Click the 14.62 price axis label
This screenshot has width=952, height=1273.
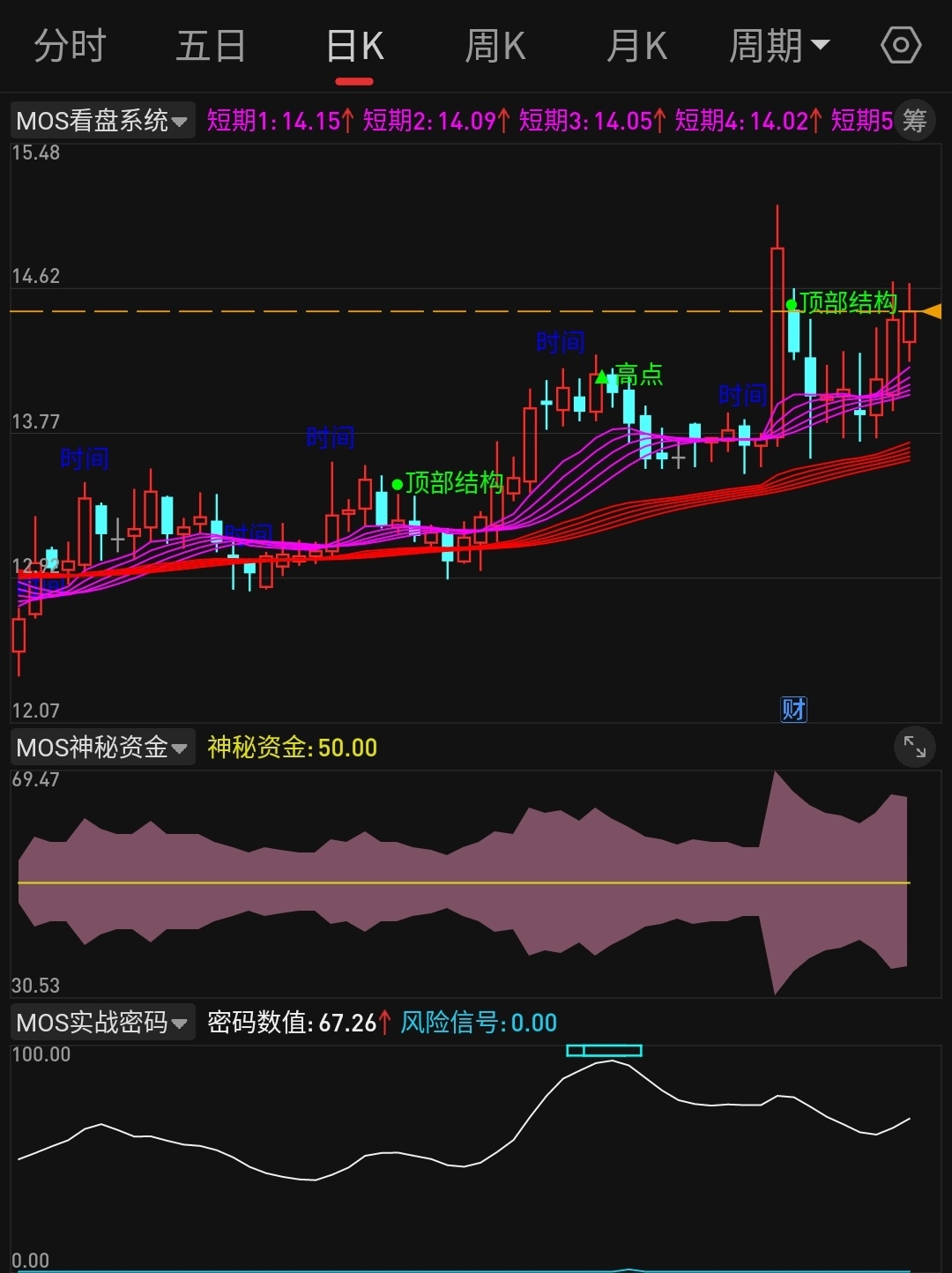click(36, 276)
